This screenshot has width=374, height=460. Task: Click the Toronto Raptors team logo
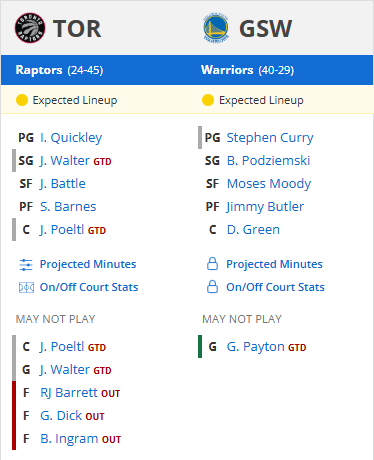30,28
